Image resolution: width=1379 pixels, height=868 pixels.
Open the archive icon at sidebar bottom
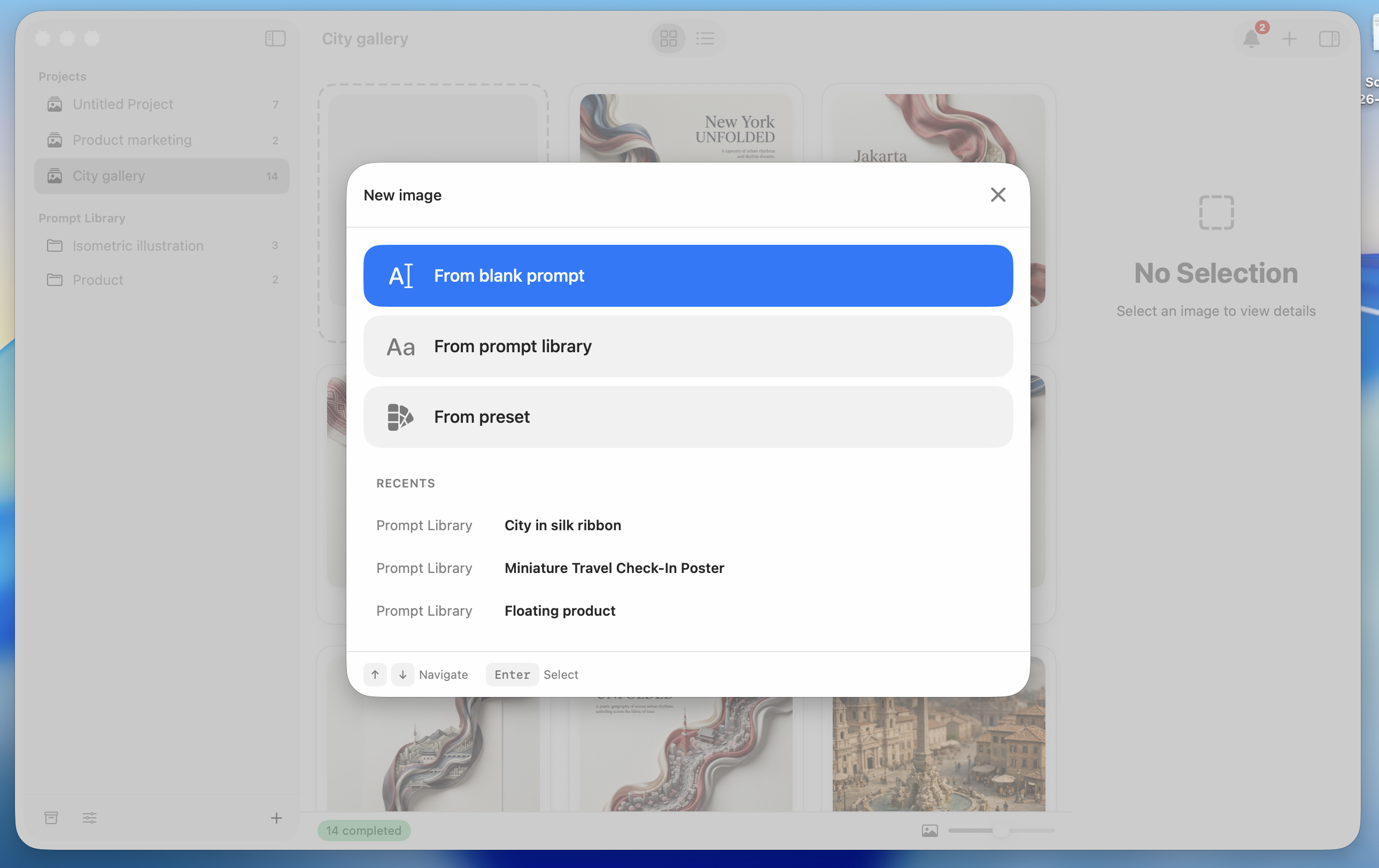click(51, 818)
